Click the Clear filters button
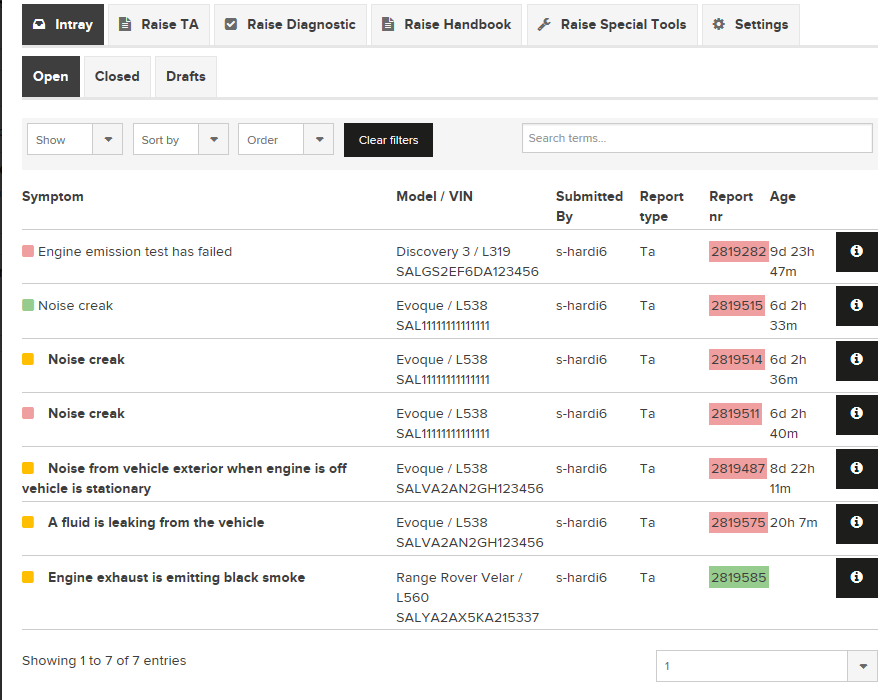896x700 pixels. [x=389, y=140]
